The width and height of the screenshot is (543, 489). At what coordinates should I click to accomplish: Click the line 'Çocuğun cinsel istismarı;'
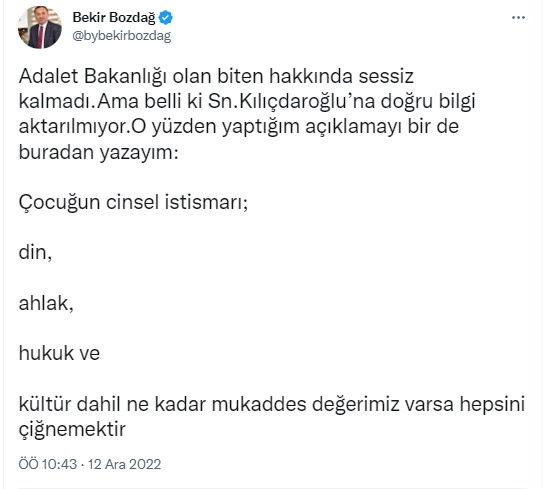[133, 203]
